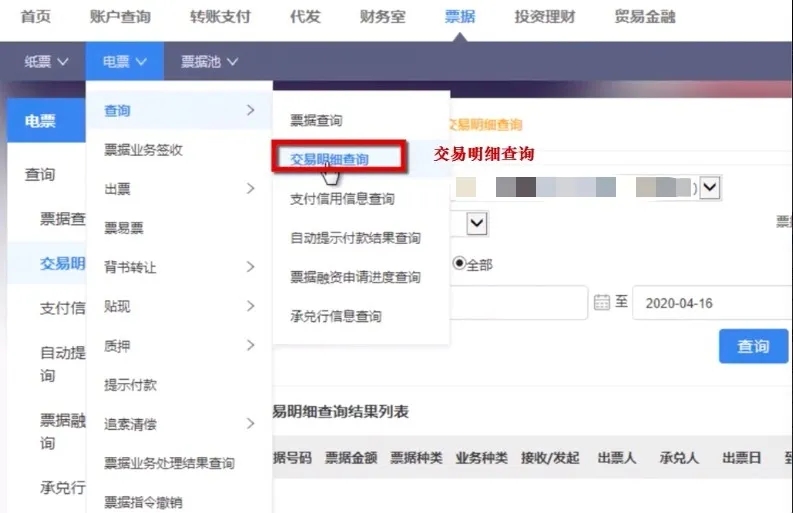Open 支付信用信息查询 submenu item
Viewport: 793px width, 513px height.
(342, 199)
